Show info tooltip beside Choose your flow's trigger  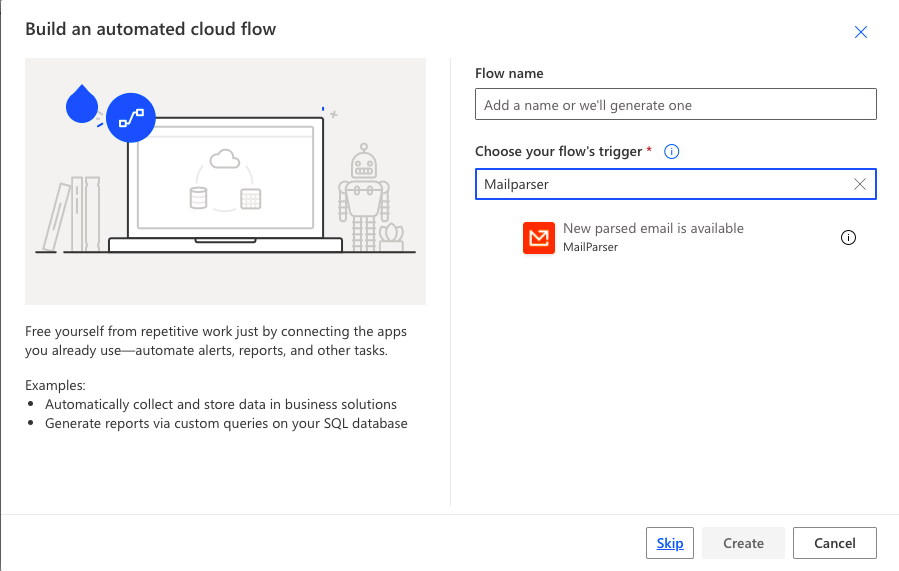point(671,151)
